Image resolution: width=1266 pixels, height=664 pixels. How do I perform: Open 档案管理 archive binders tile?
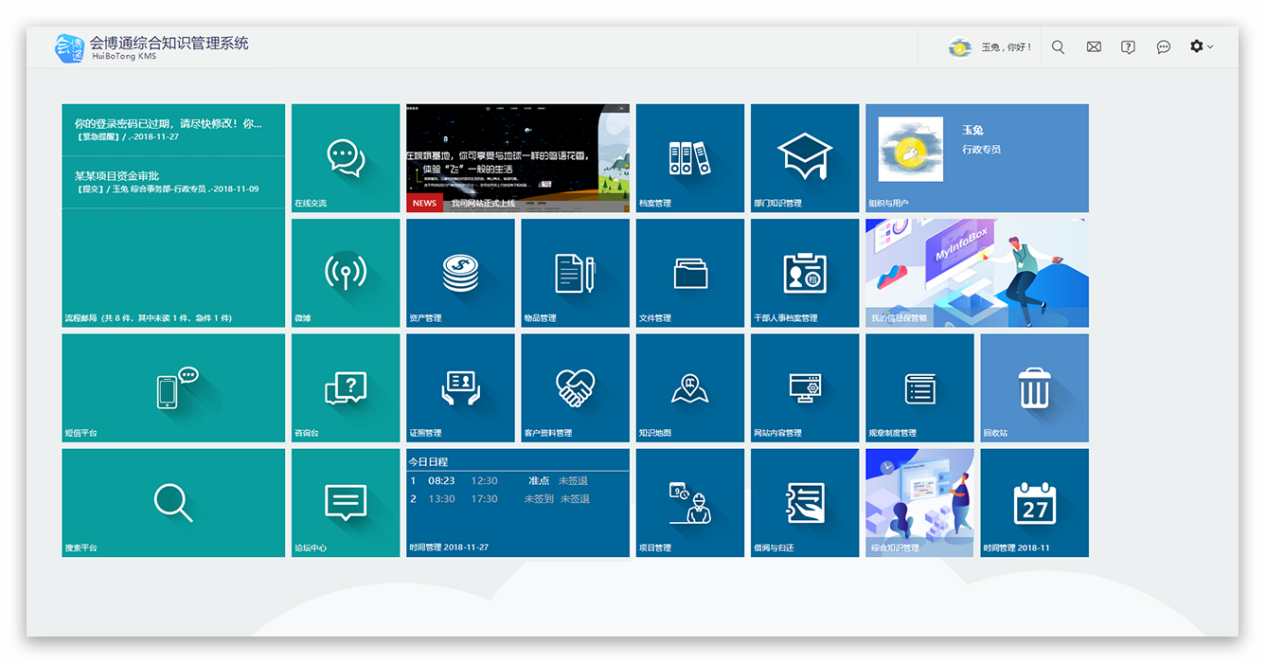pyautogui.click(x=689, y=158)
